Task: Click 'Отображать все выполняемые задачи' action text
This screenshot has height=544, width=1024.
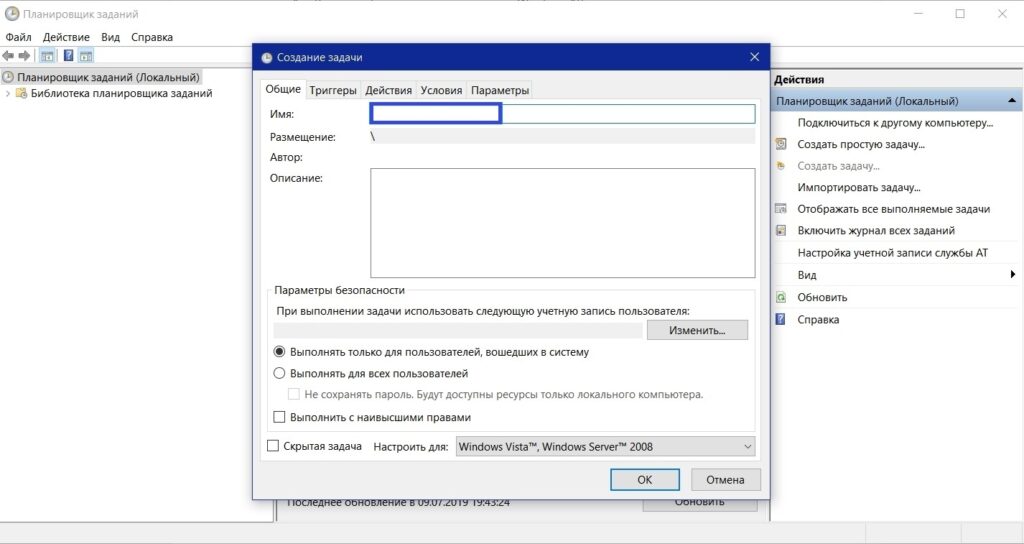Action: [893, 209]
